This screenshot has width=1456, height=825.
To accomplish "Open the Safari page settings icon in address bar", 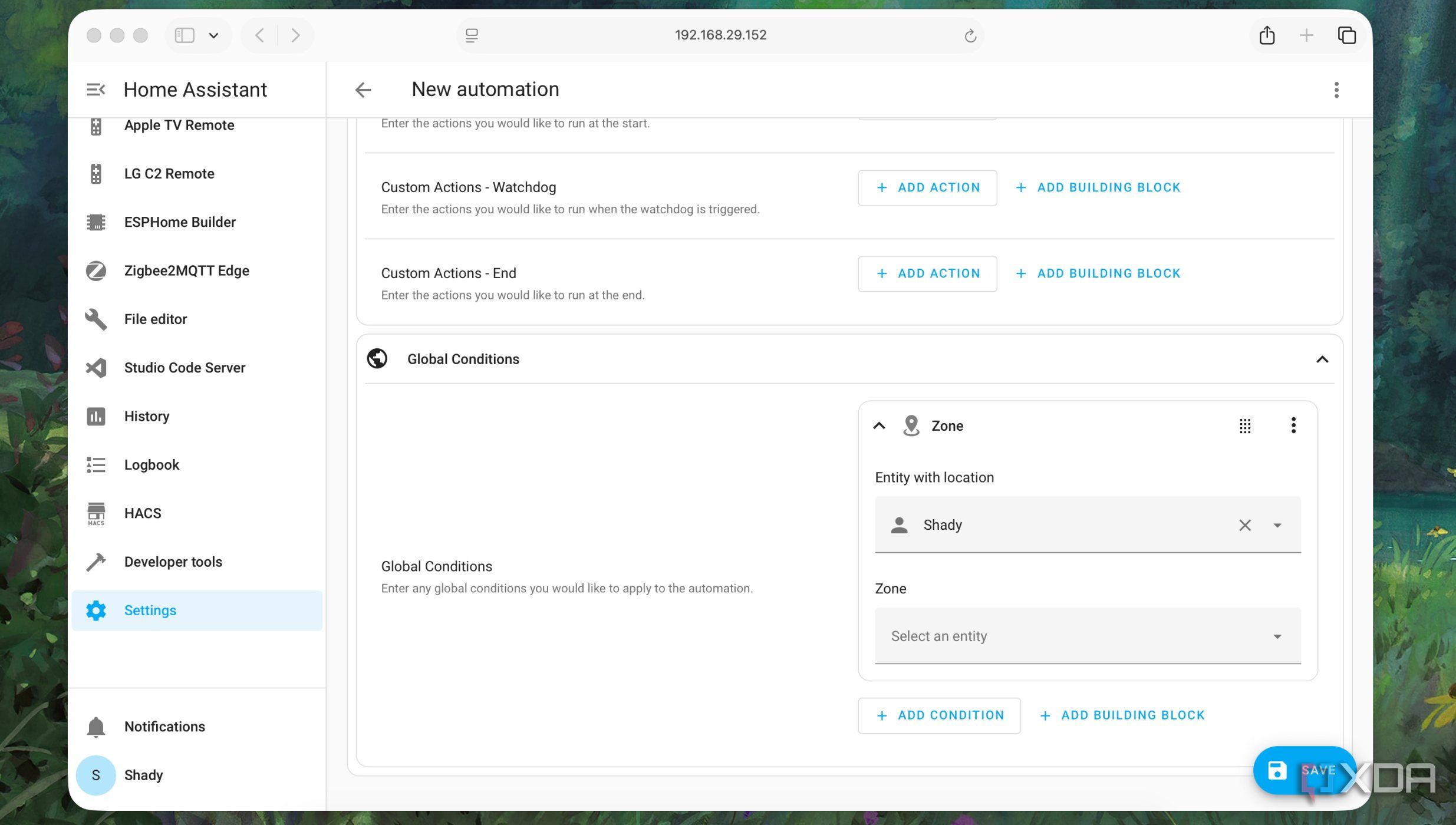I will point(472,35).
